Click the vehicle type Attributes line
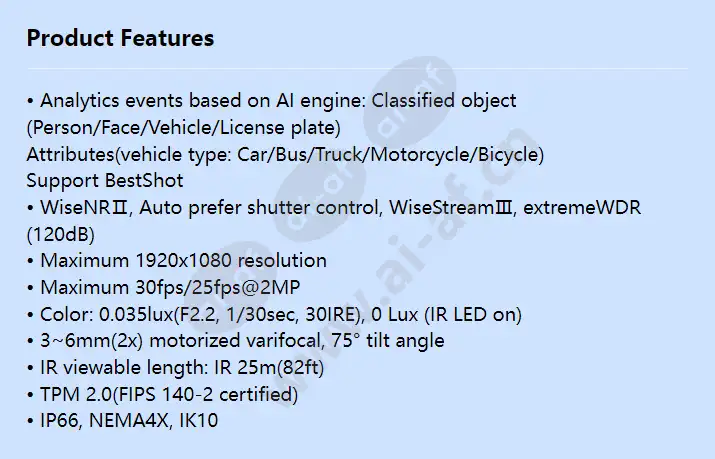This screenshot has width=715, height=459. (x=285, y=154)
